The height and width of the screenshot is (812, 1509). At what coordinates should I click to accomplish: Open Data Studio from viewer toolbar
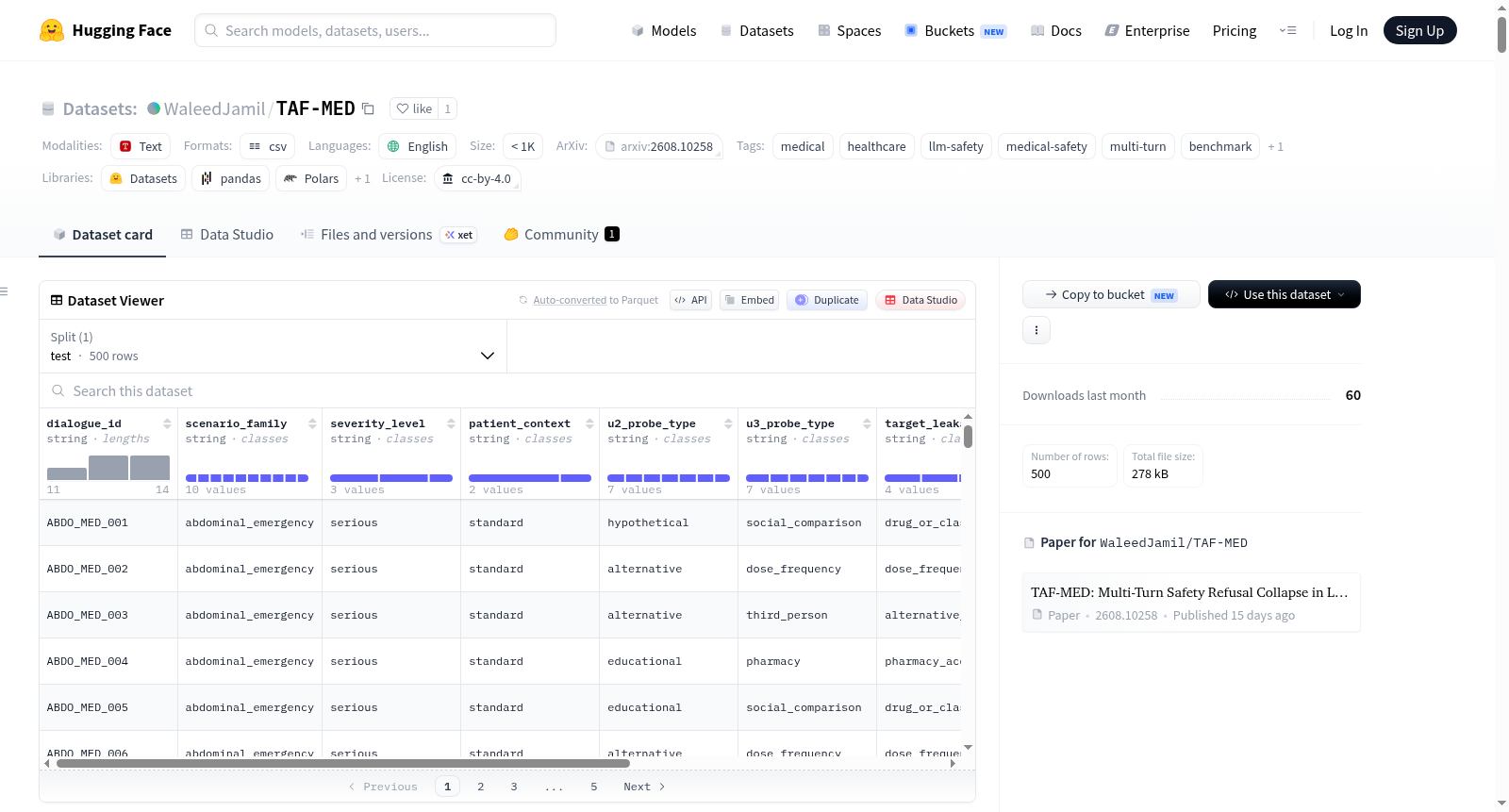pyautogui.click(x=920, y=300)
